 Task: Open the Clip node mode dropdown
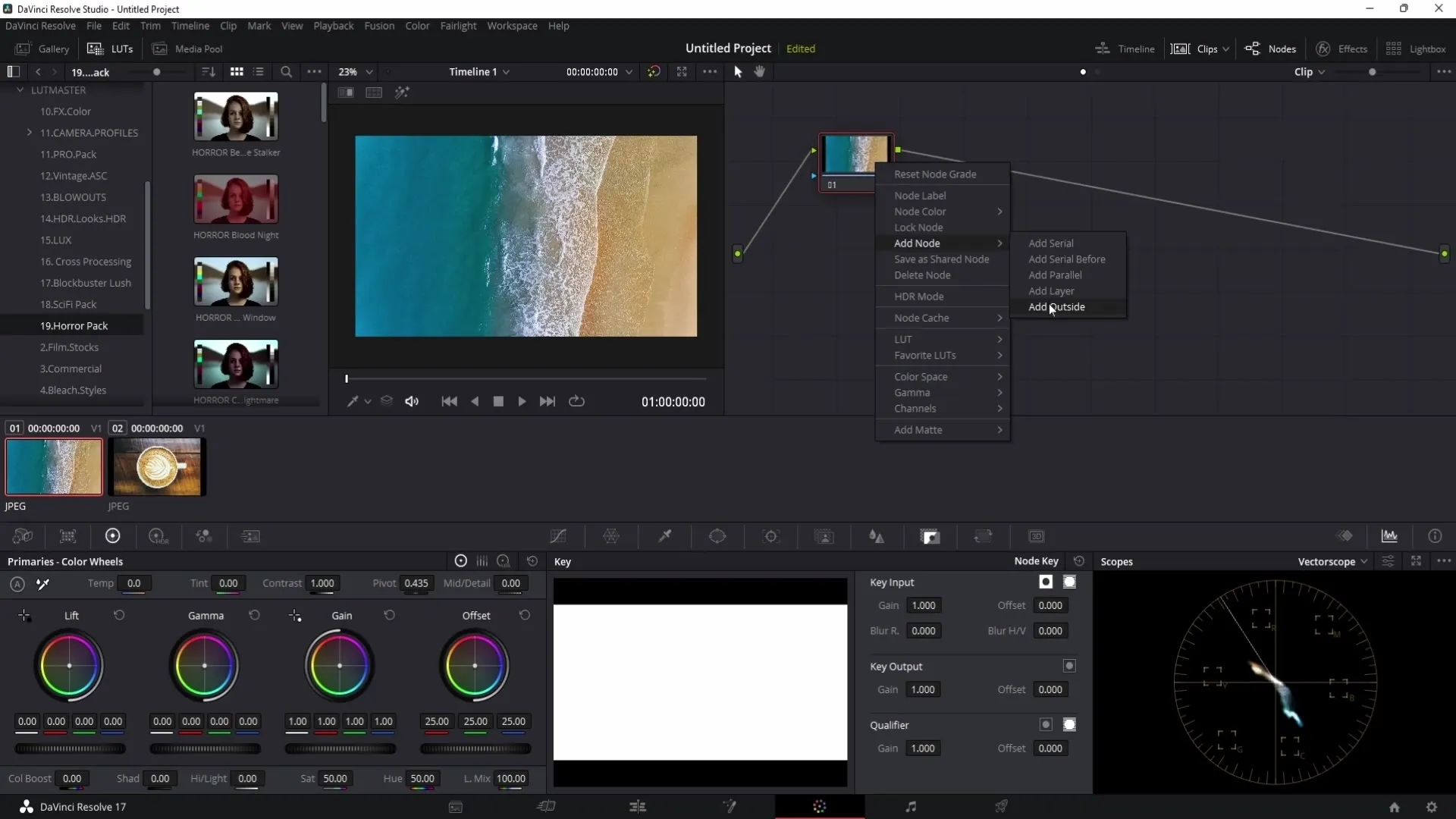tap(1310, 71)
